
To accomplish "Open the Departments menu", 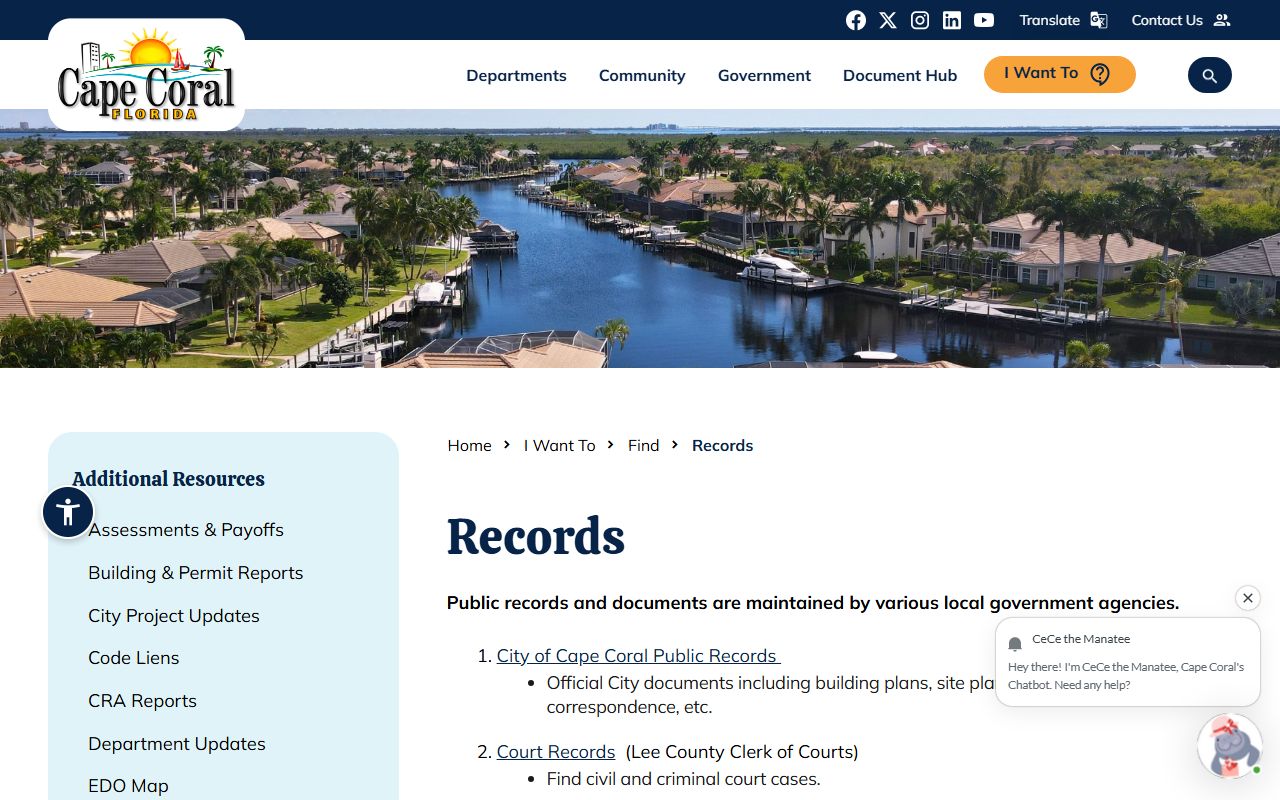I will pos(516,75).
